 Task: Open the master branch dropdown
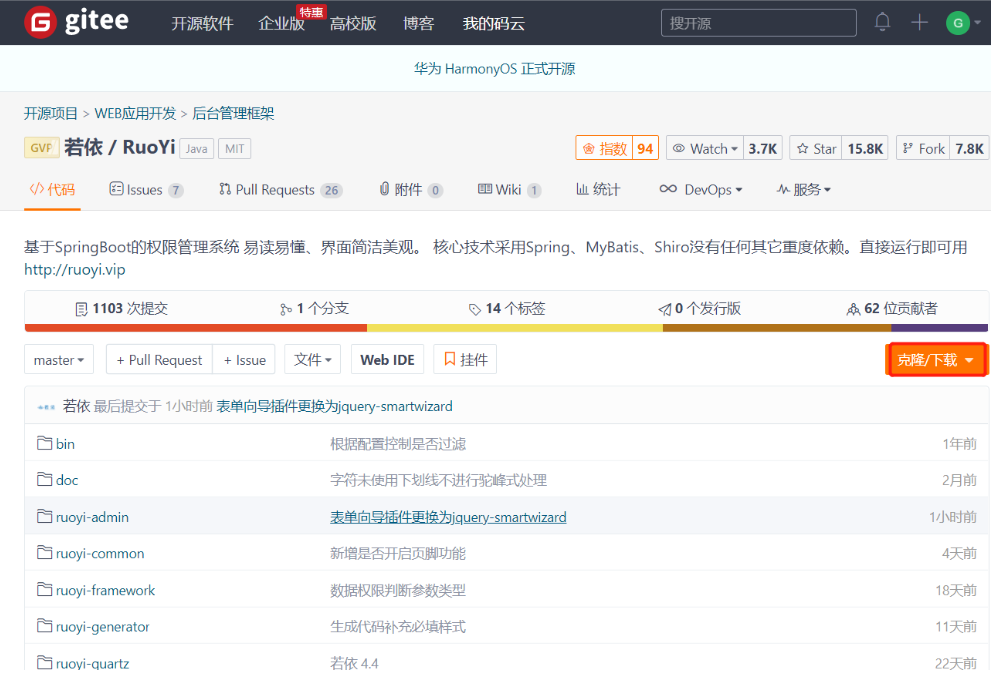click(x=59, y=360)
